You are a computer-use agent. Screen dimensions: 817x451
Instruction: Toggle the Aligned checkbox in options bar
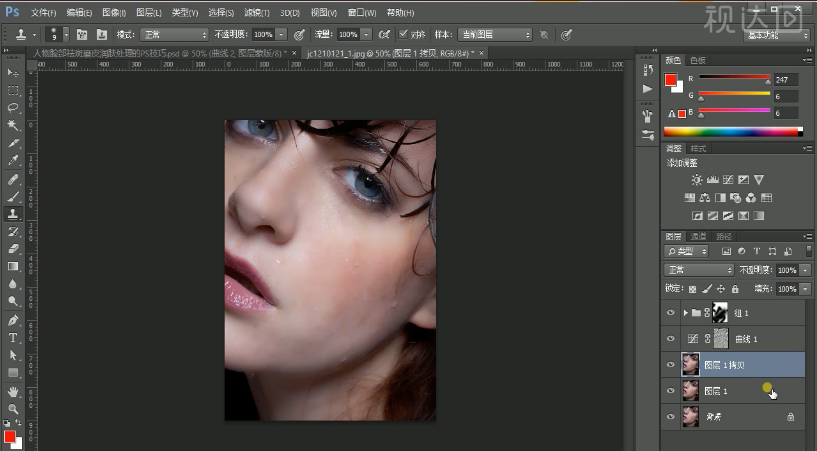[403, 34]
